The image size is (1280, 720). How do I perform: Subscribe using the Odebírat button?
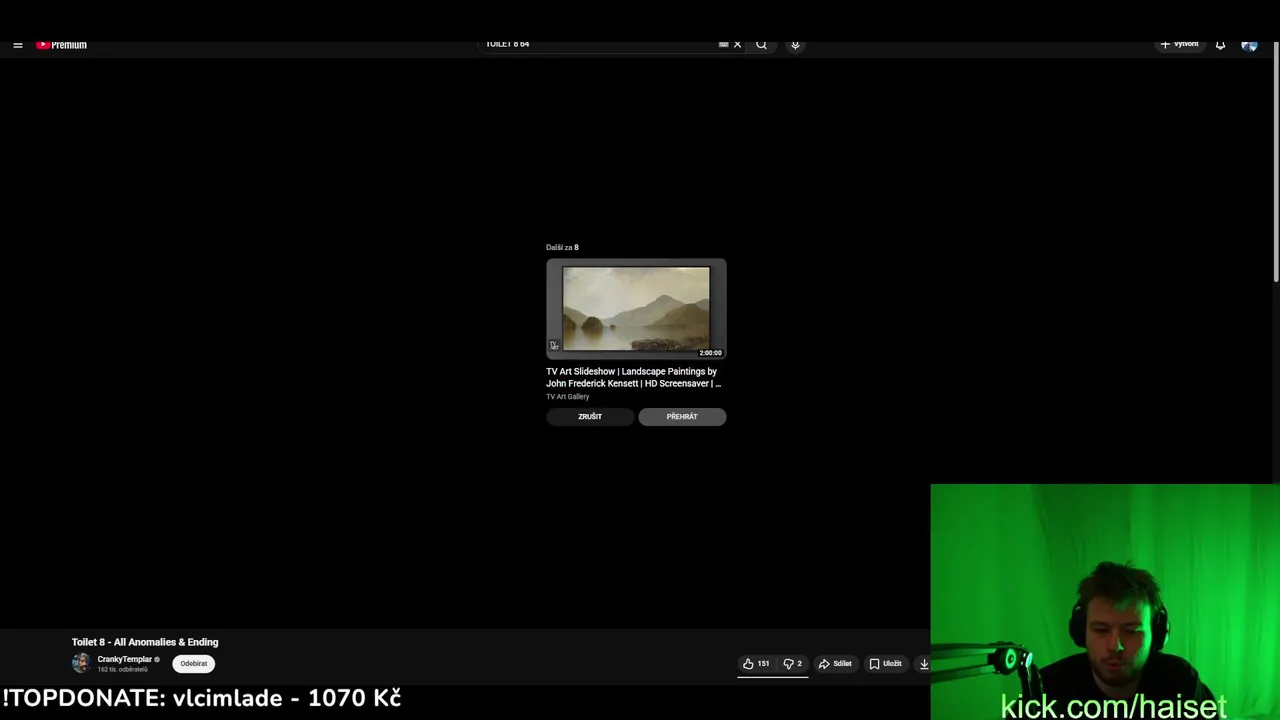(194, 663)
